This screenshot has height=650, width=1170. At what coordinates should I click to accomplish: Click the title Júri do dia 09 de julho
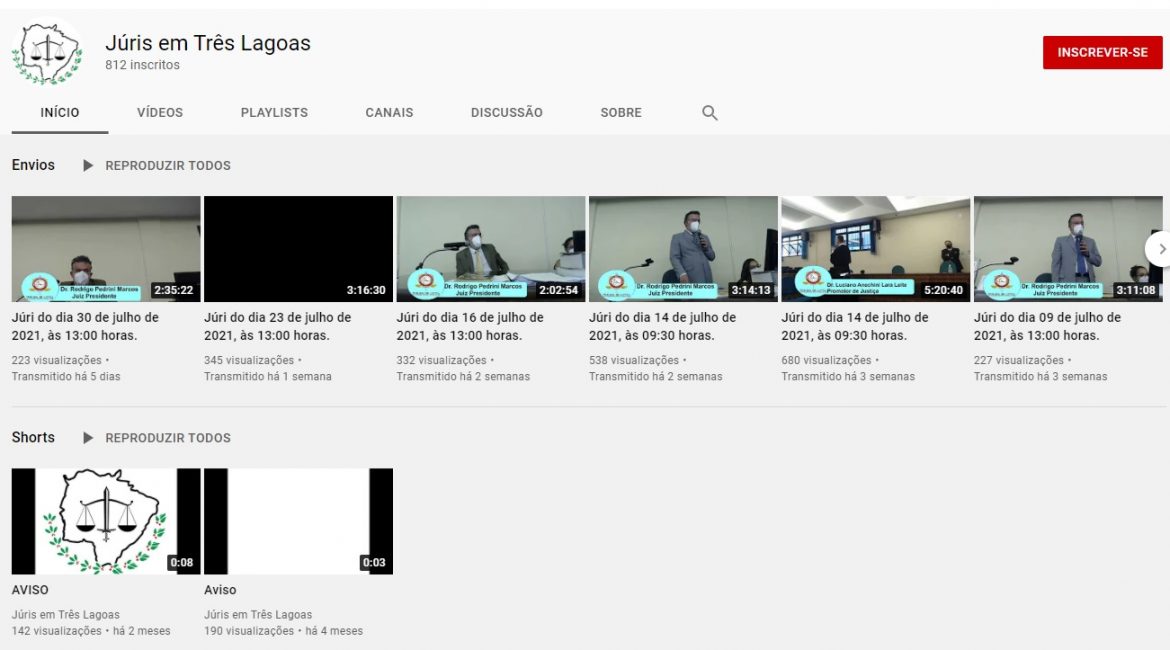[1047, 326]
